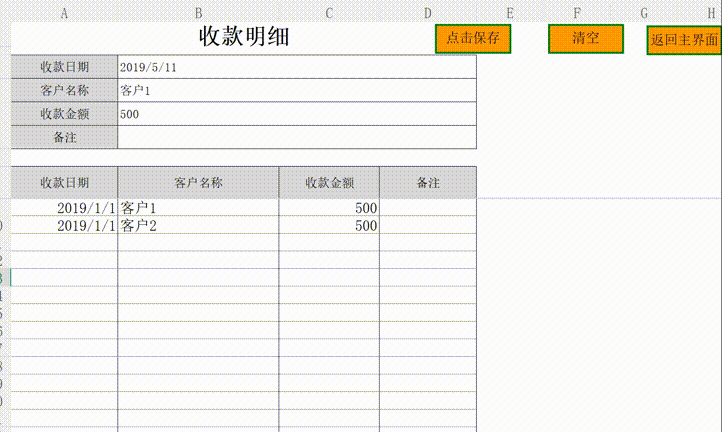Click the 客户名称 label in the form

point(64,90)
